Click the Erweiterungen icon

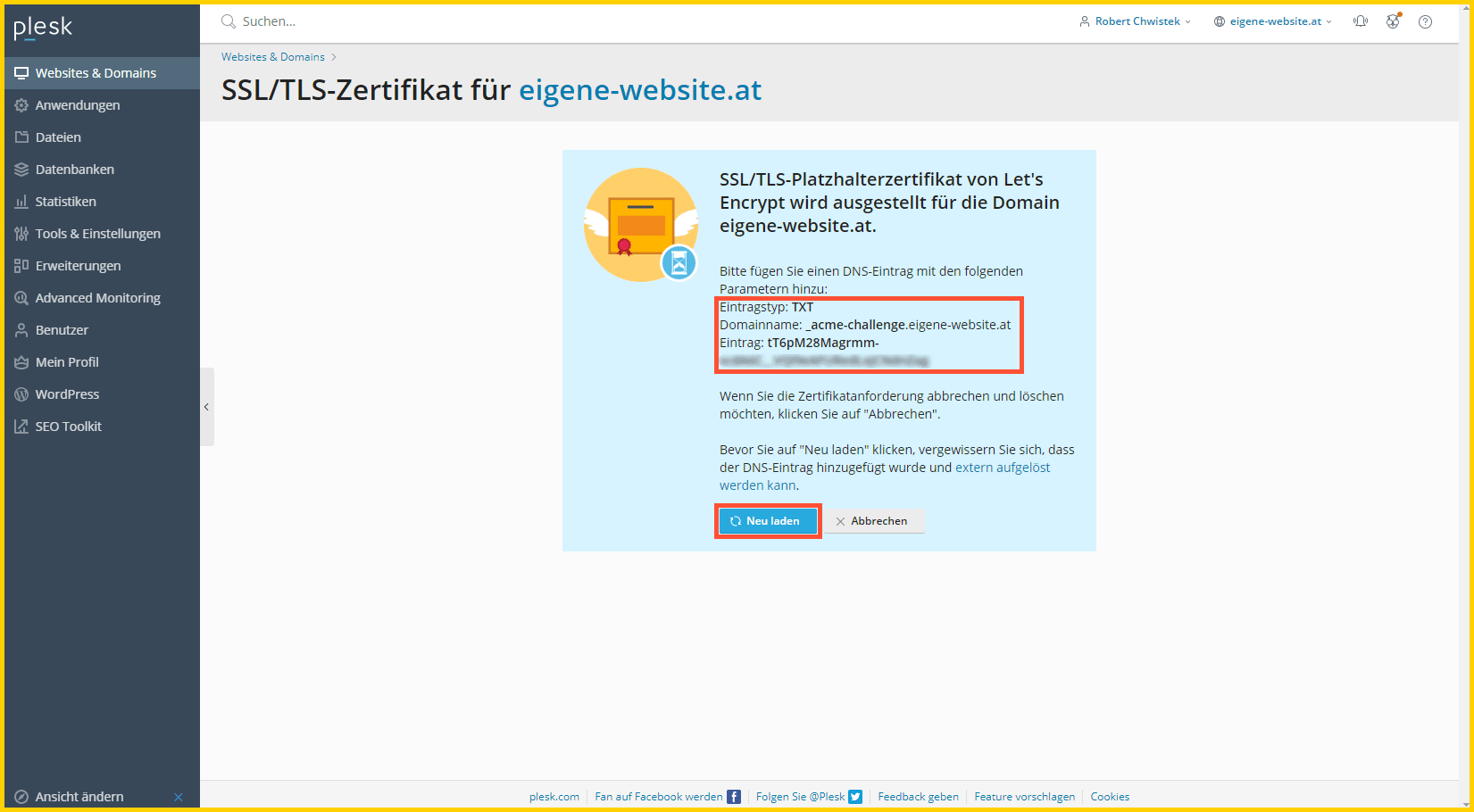[x=21, y=266]
